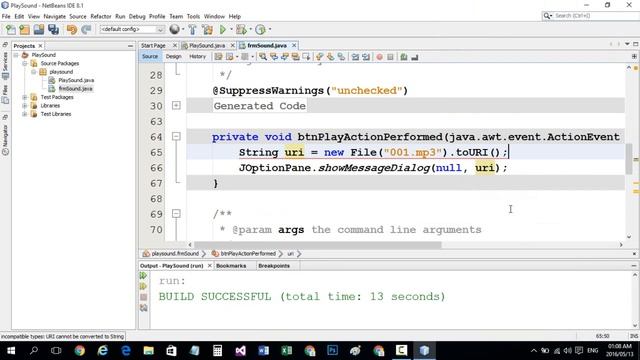Open the Refactor menu
Image resolution: width=640 pixels, height=360 pixels.
coord(100,16)
